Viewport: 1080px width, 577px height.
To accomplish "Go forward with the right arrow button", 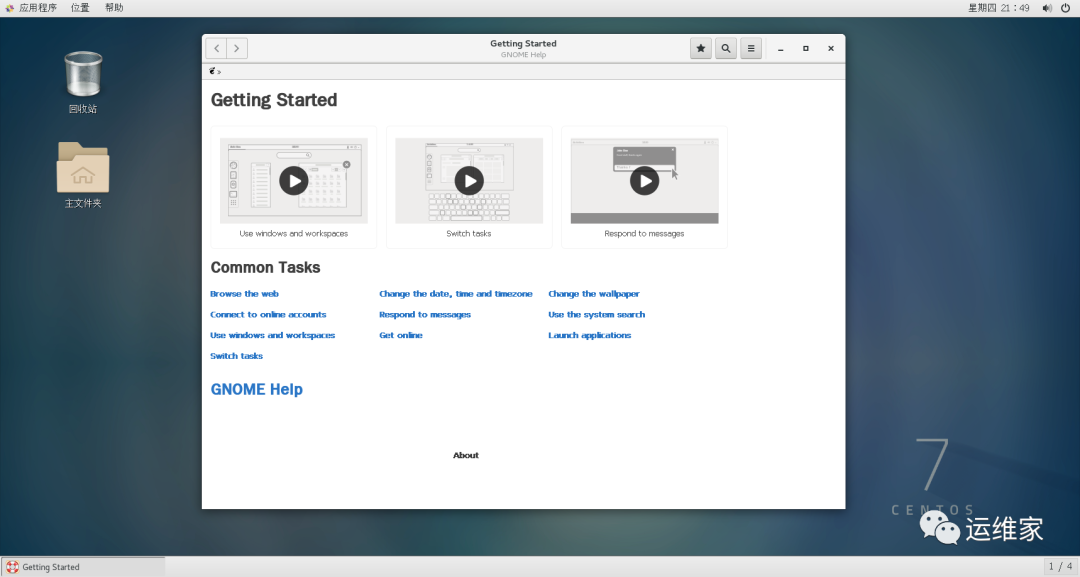I will tap(237, 48).
